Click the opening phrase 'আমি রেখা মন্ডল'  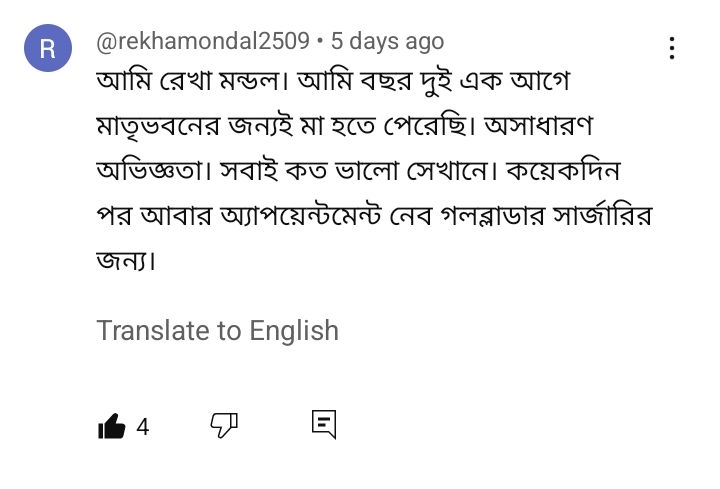pos(188,81)
